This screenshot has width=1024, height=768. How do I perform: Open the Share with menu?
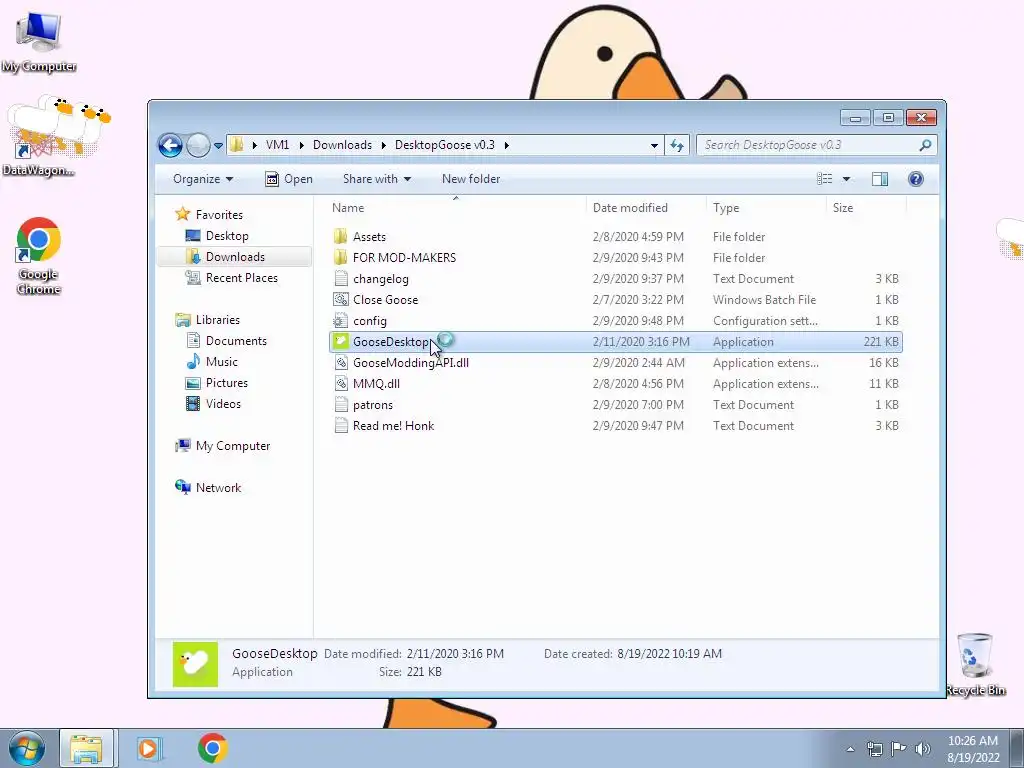377,179
